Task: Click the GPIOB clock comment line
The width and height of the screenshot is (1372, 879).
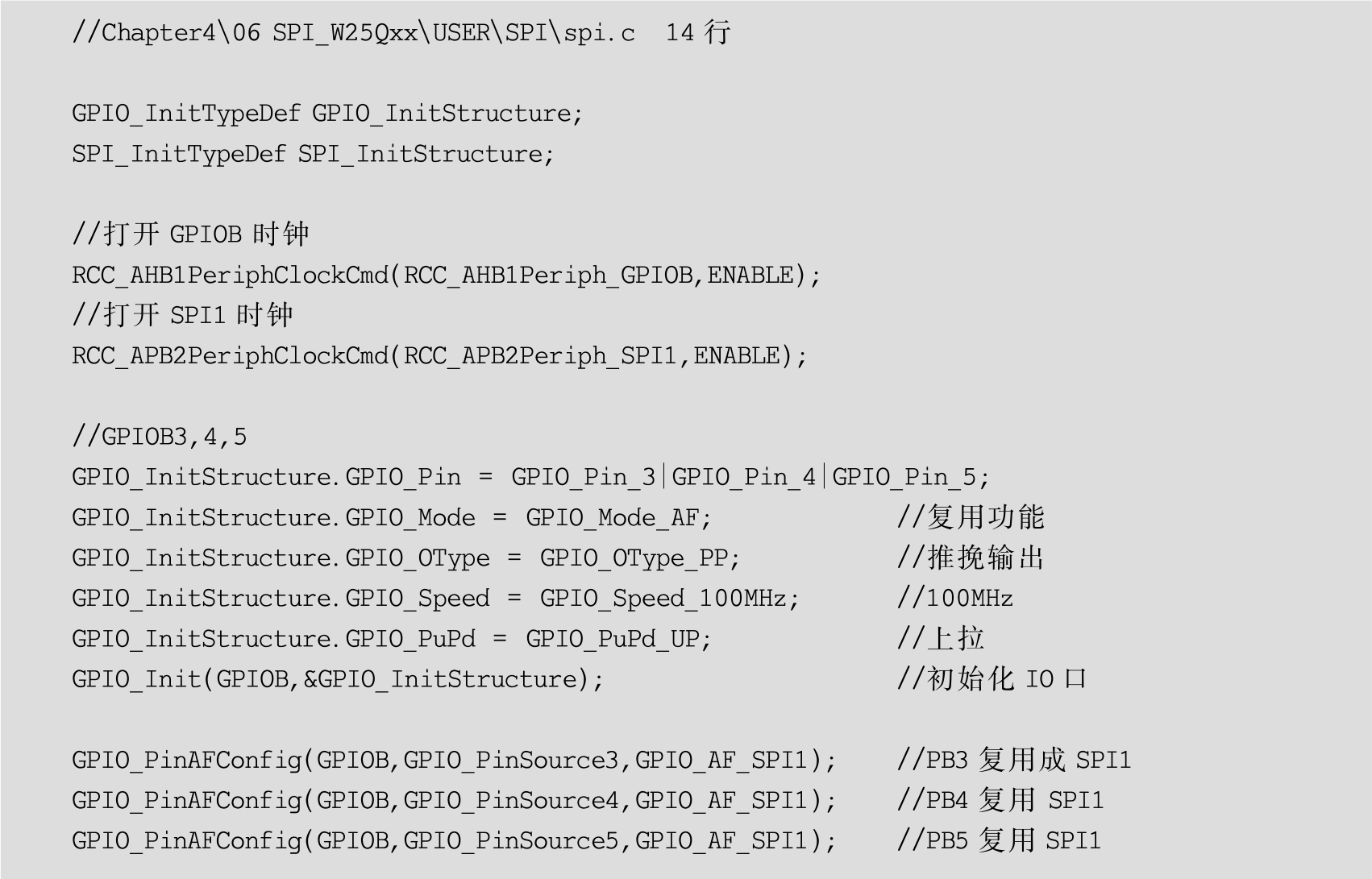Action: tap(190, 234)
